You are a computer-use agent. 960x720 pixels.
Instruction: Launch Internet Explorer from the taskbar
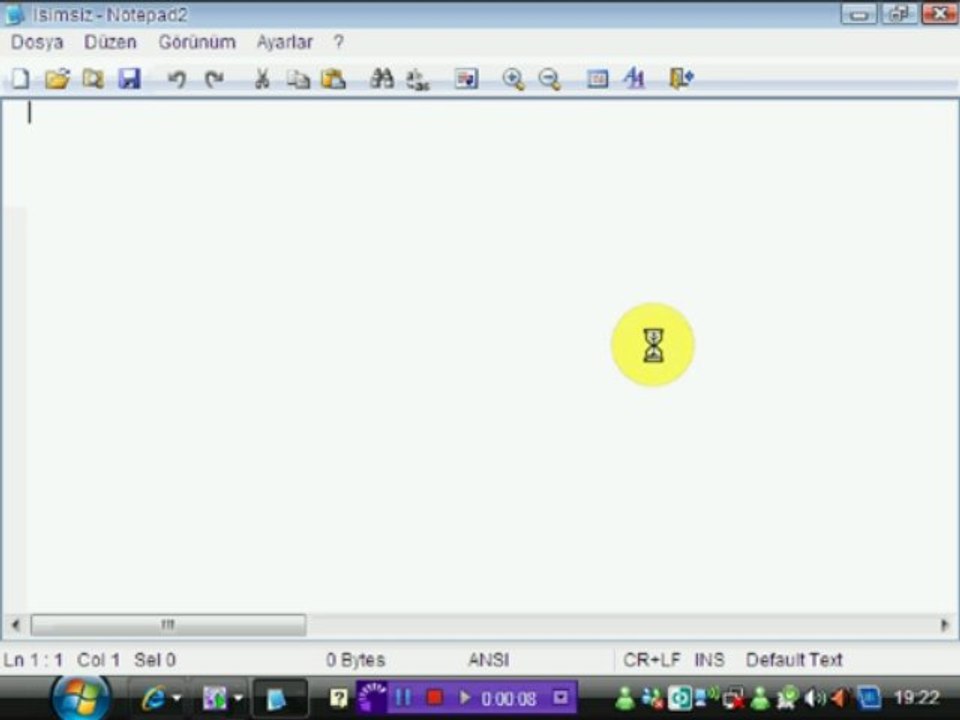click(x=153, y=698)
